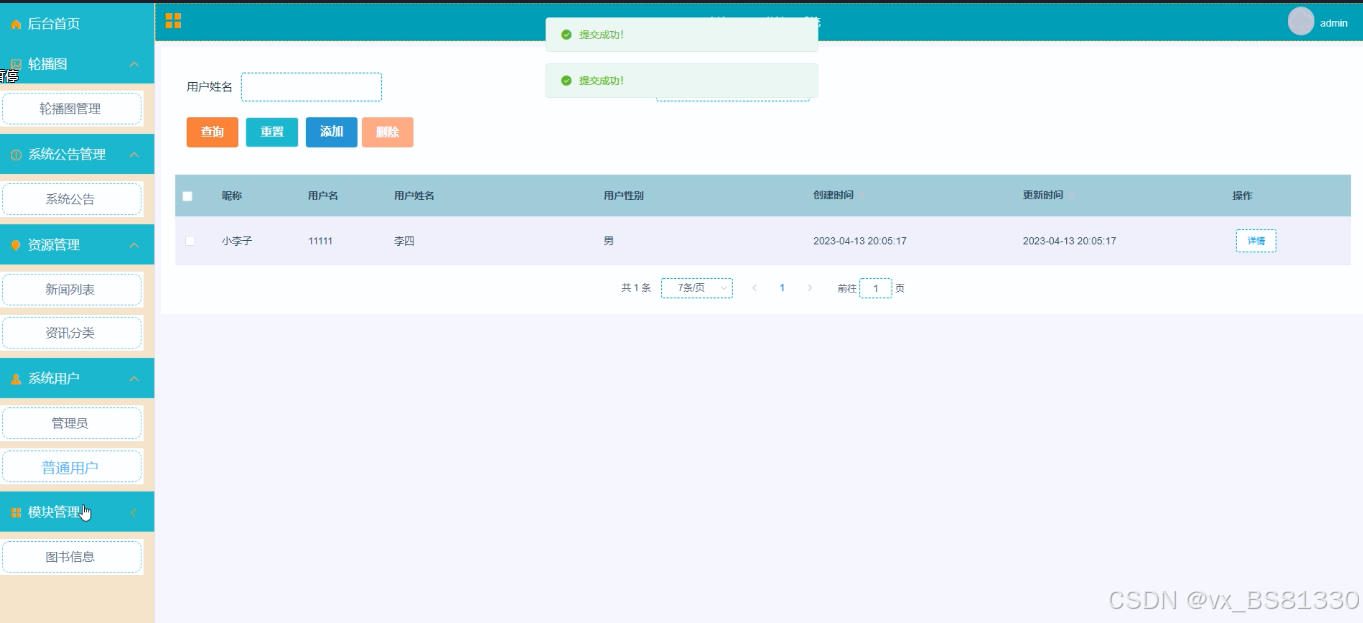Sort by 创建时间 column header
Viewport: 1363px width, 623px height.
(834, 196)
